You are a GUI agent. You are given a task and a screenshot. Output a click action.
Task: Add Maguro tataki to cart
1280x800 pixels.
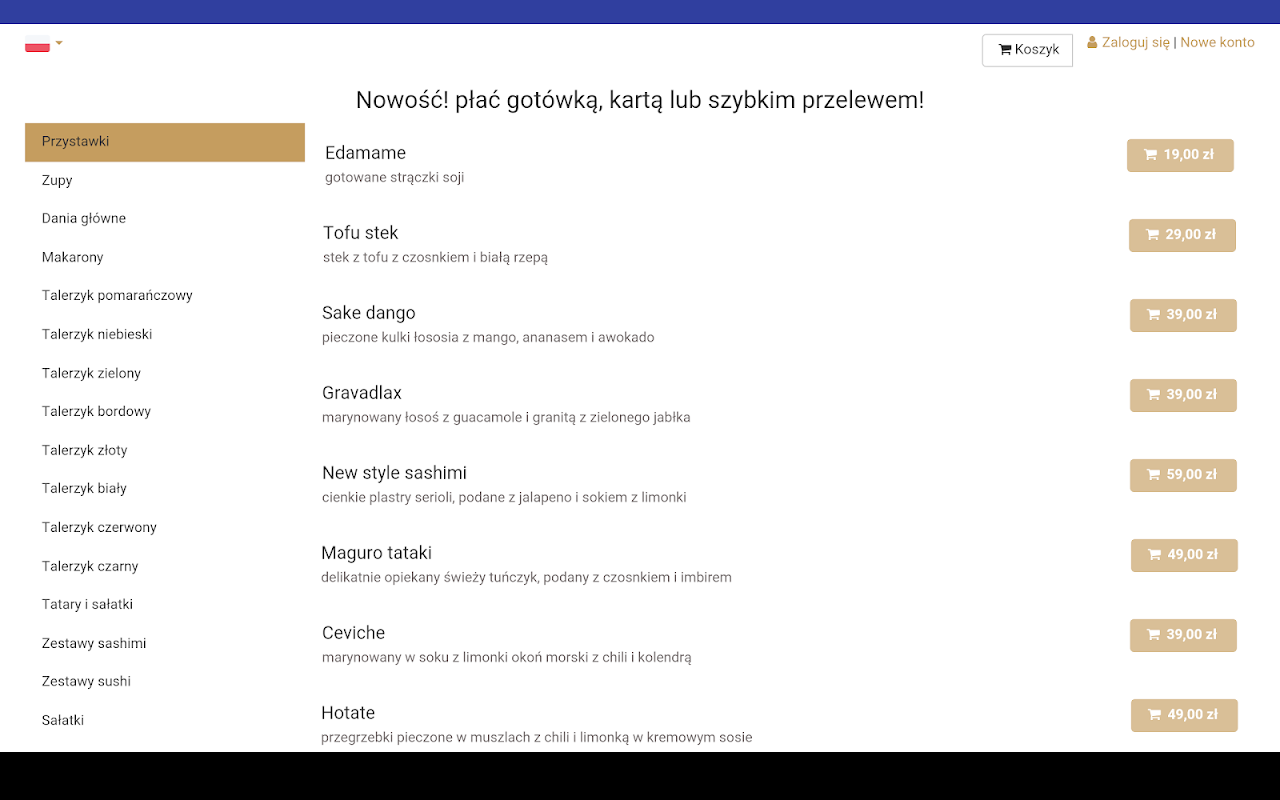1184,555
